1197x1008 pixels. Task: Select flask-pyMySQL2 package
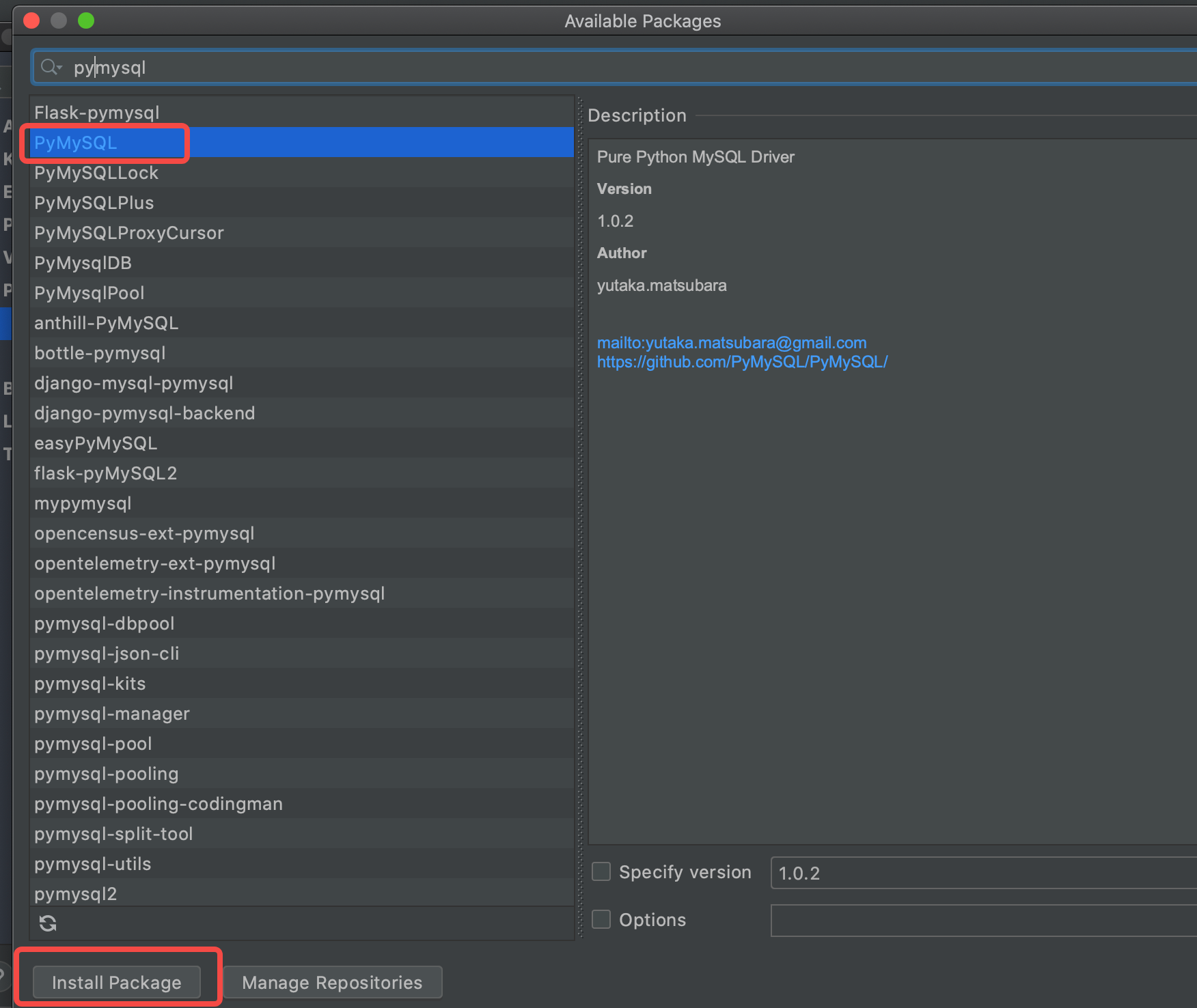(x=302, y=473)
